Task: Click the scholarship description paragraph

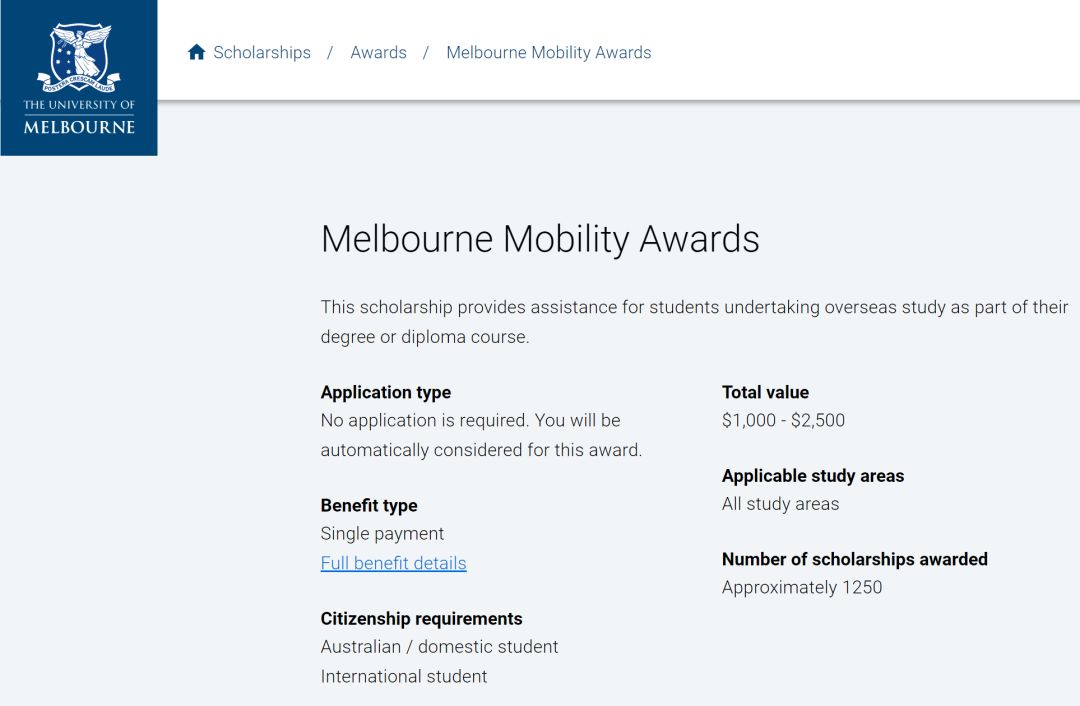Action: coord(694,322)
